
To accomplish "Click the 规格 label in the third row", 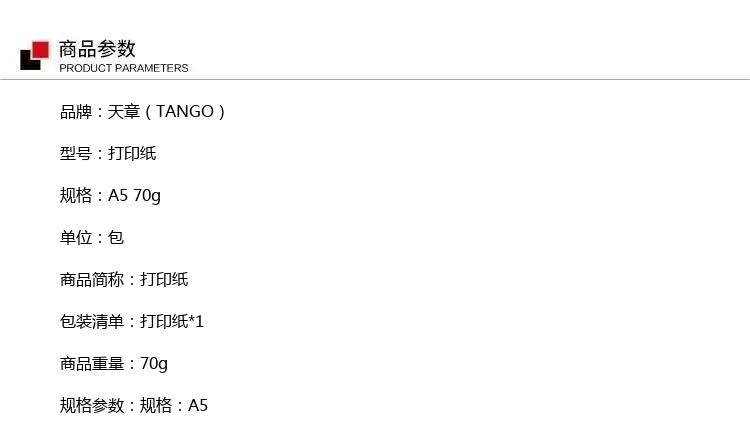I will click(x=76, y=196).
